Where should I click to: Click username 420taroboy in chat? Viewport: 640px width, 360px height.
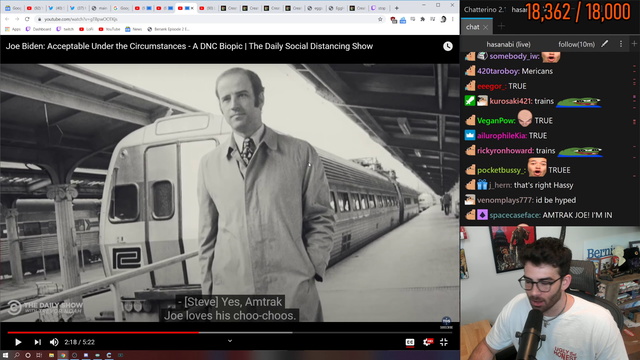pyautogui.click(x=498, y=71)
